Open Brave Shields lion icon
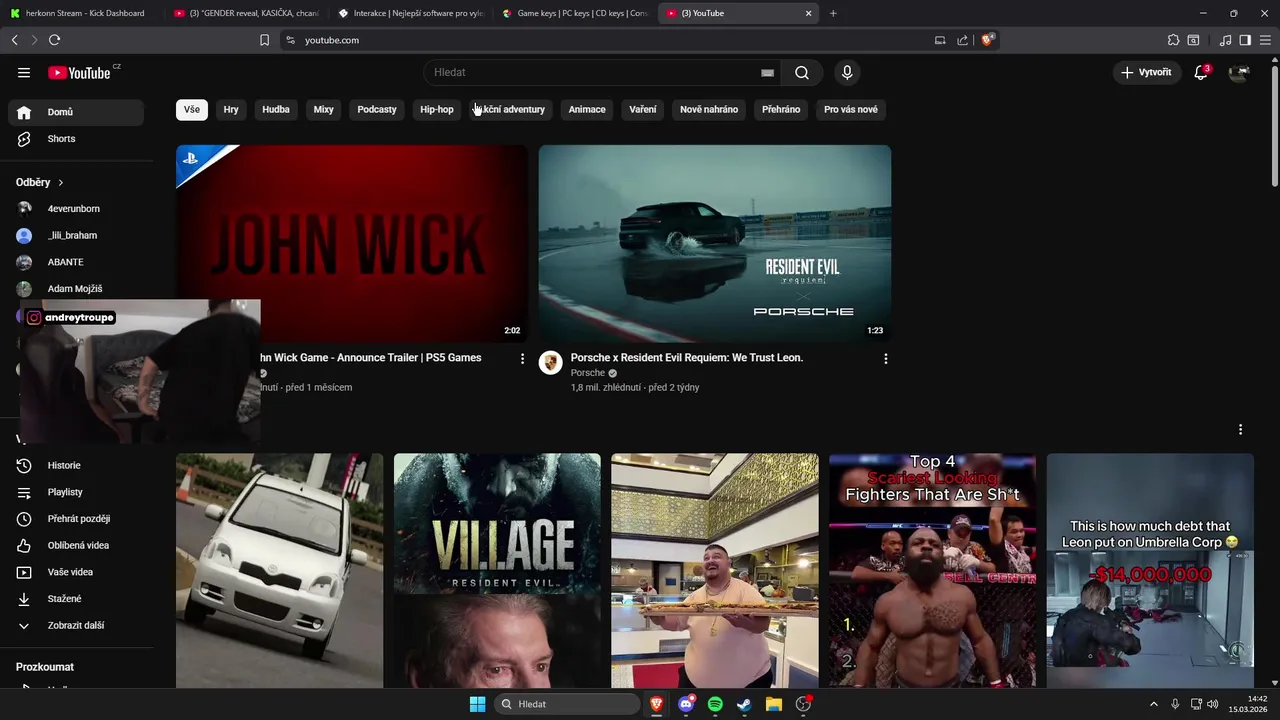1280x720 pixels. 988,40
